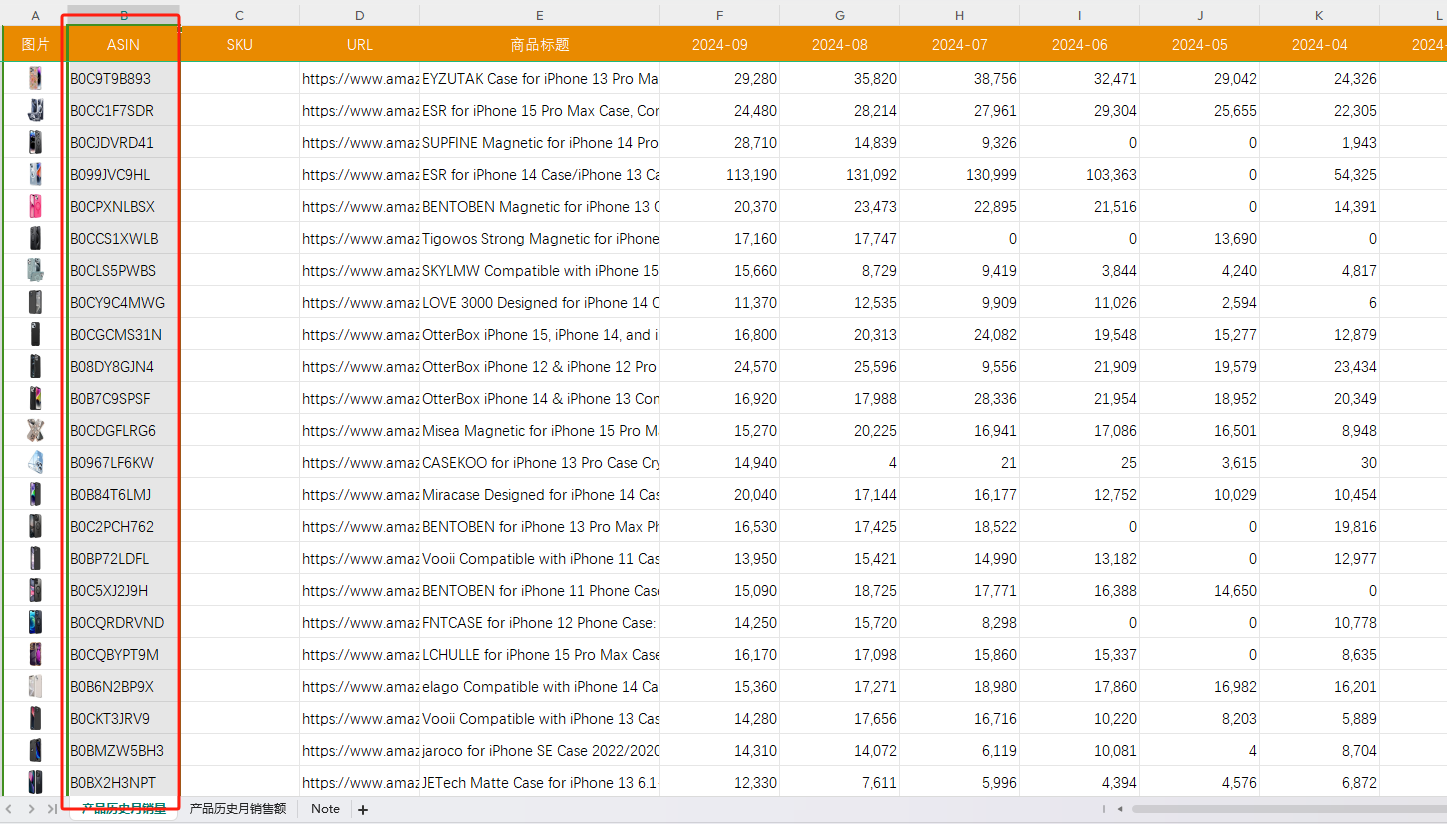Viewport: 1447px width, 824px height.
Task: Select 2024-05 value 16,982
Action: click(x=1199, y=686)
